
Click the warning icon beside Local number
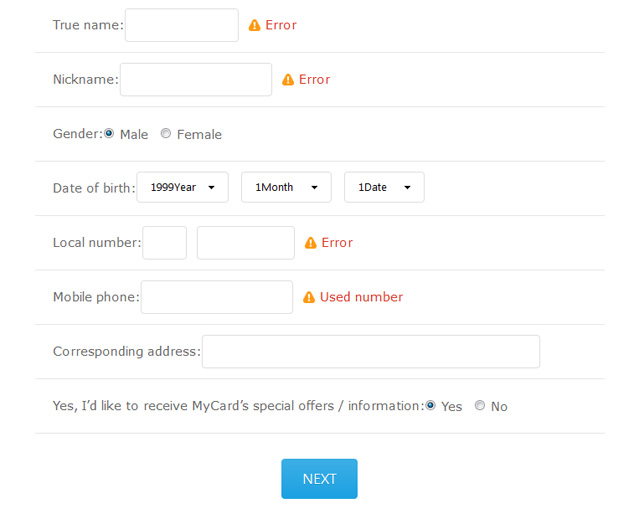[311, 243]
